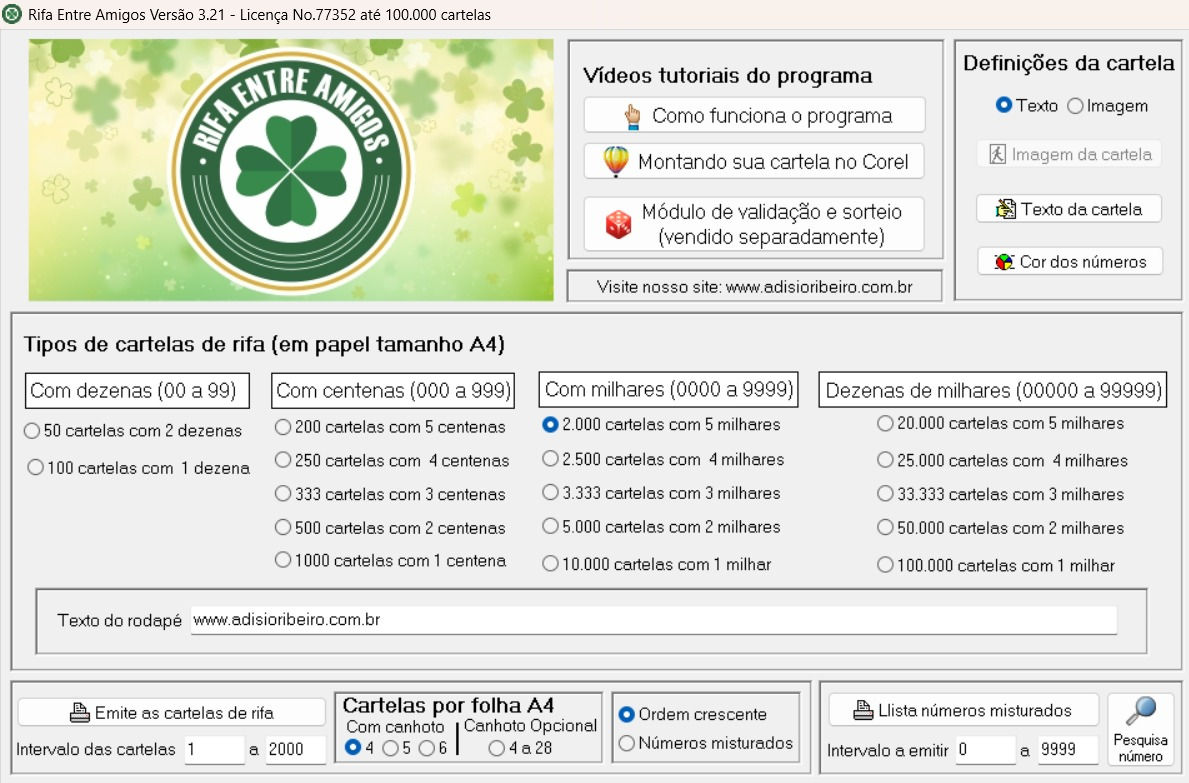Click the printer icon on Emite as cartelas
Screen dimensions: 1189x783
tap(80, 713)
